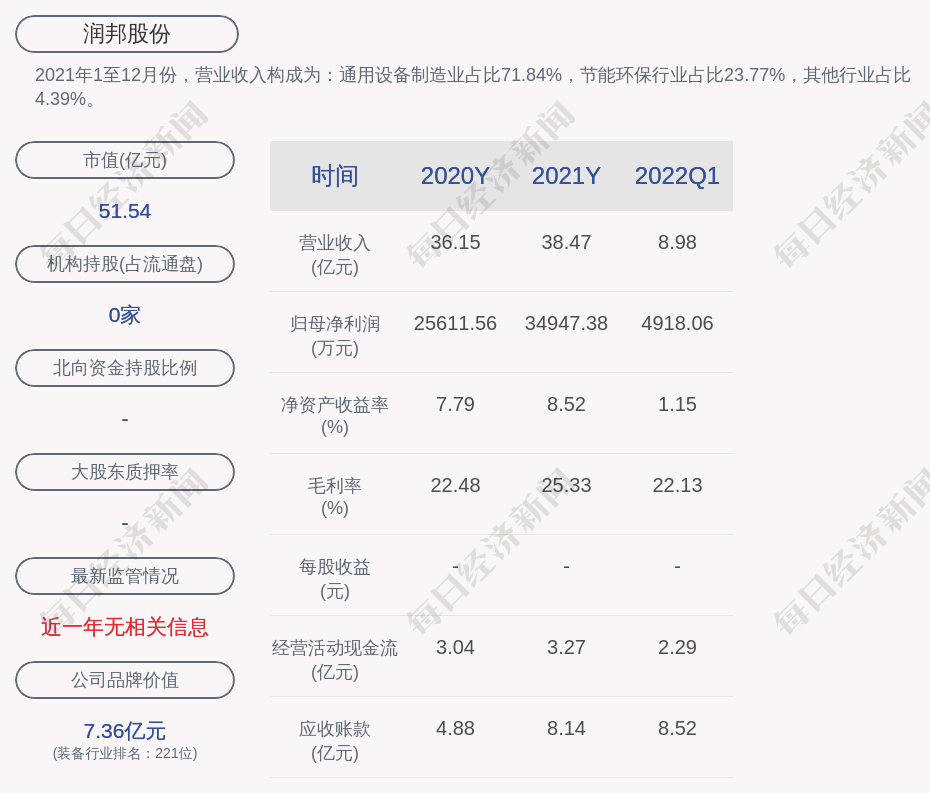
Task: Click the 时间 column header
Action: 335,176
